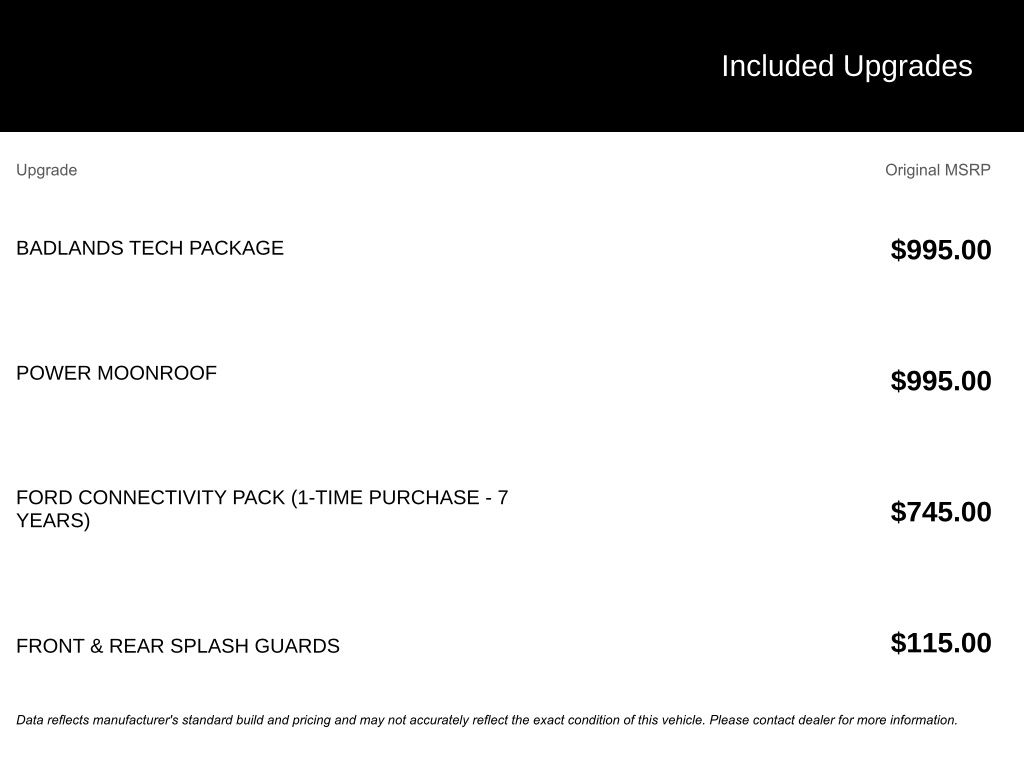Click the Included Upgrades heading
This screenshot has width=1024, height=768.
[846, 66]
